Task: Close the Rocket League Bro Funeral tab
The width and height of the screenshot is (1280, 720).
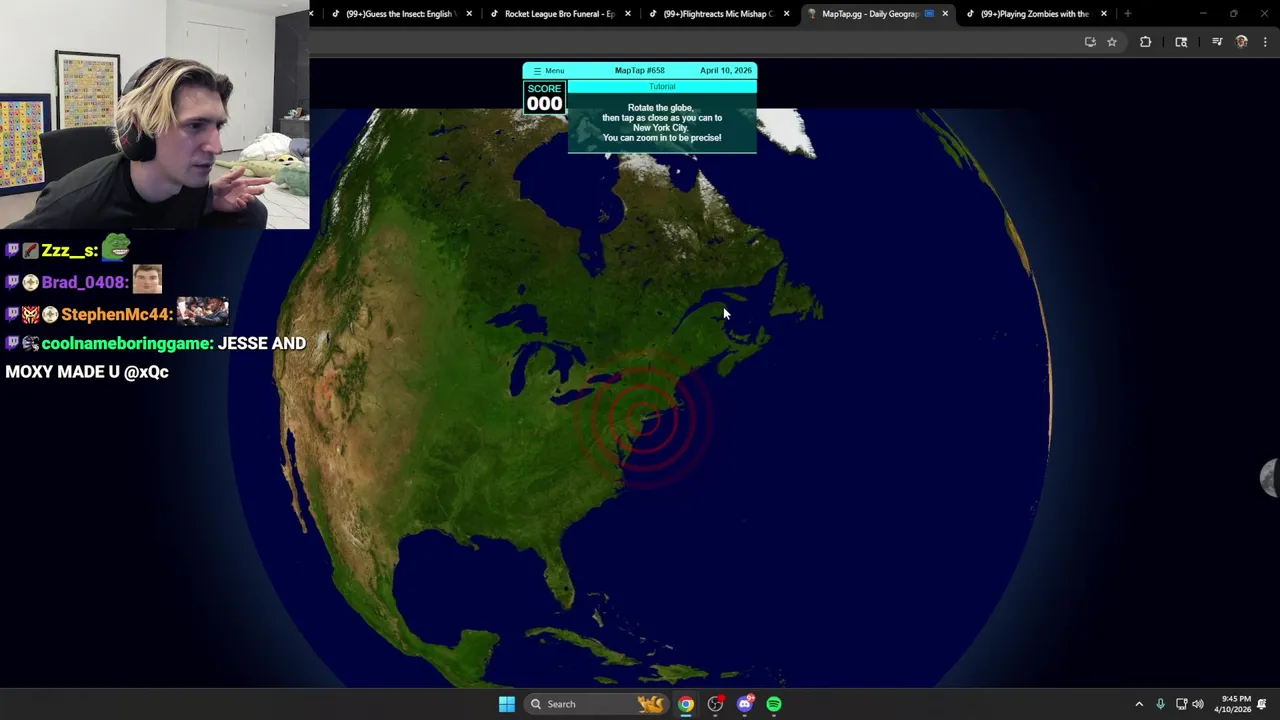Action: 628,14
